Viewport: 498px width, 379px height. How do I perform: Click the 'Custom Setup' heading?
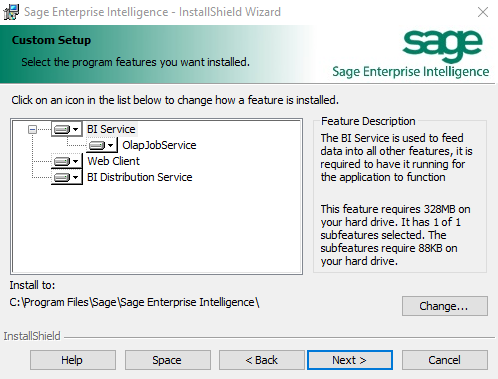pyautogui.click(x=51, y=40)
